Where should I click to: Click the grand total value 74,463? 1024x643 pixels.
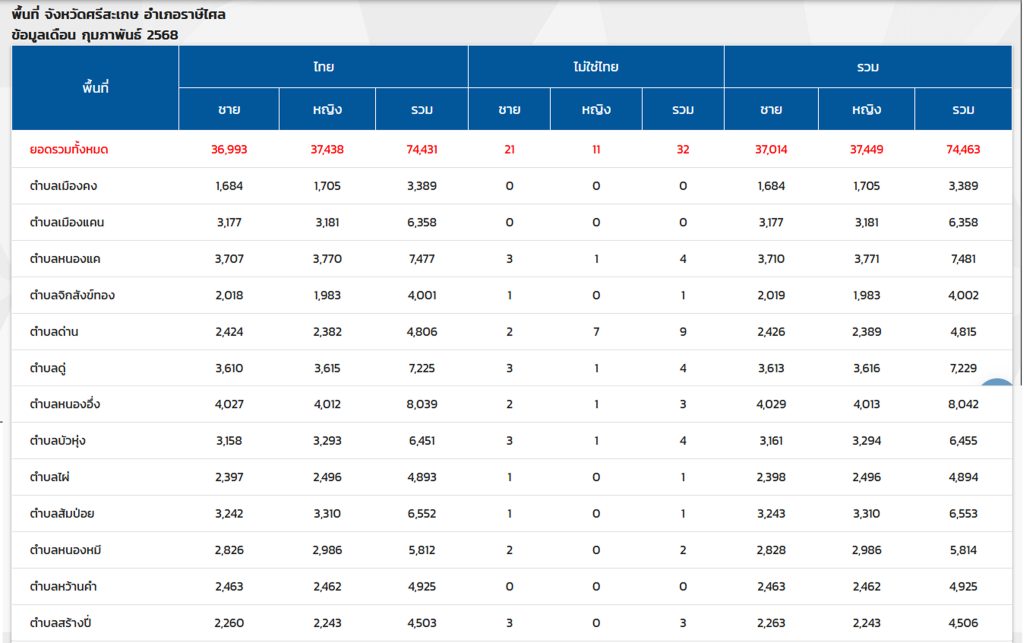coord(962,149)
